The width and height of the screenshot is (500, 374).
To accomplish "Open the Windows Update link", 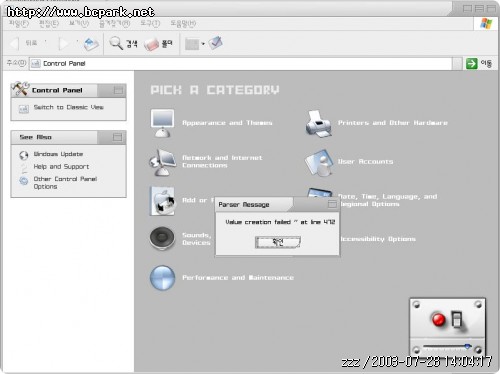I will (x=58, y=154).
